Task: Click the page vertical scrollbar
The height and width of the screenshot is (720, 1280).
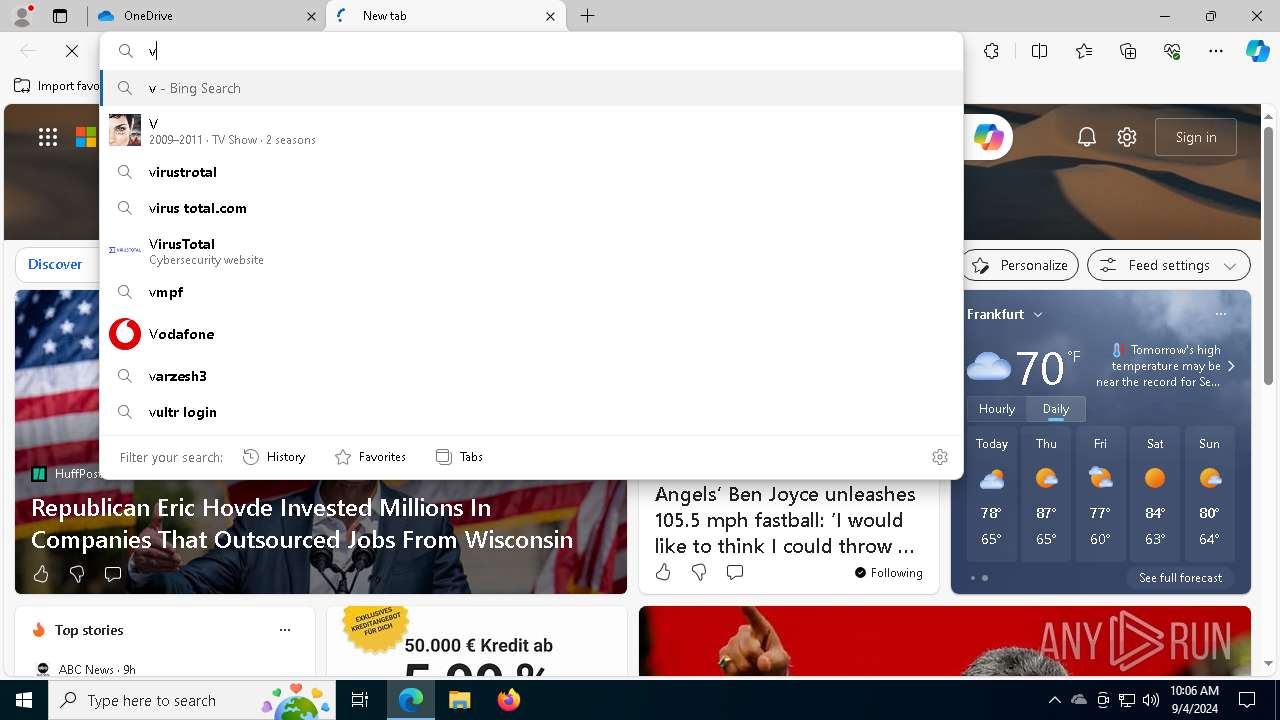Action: 1268,256
